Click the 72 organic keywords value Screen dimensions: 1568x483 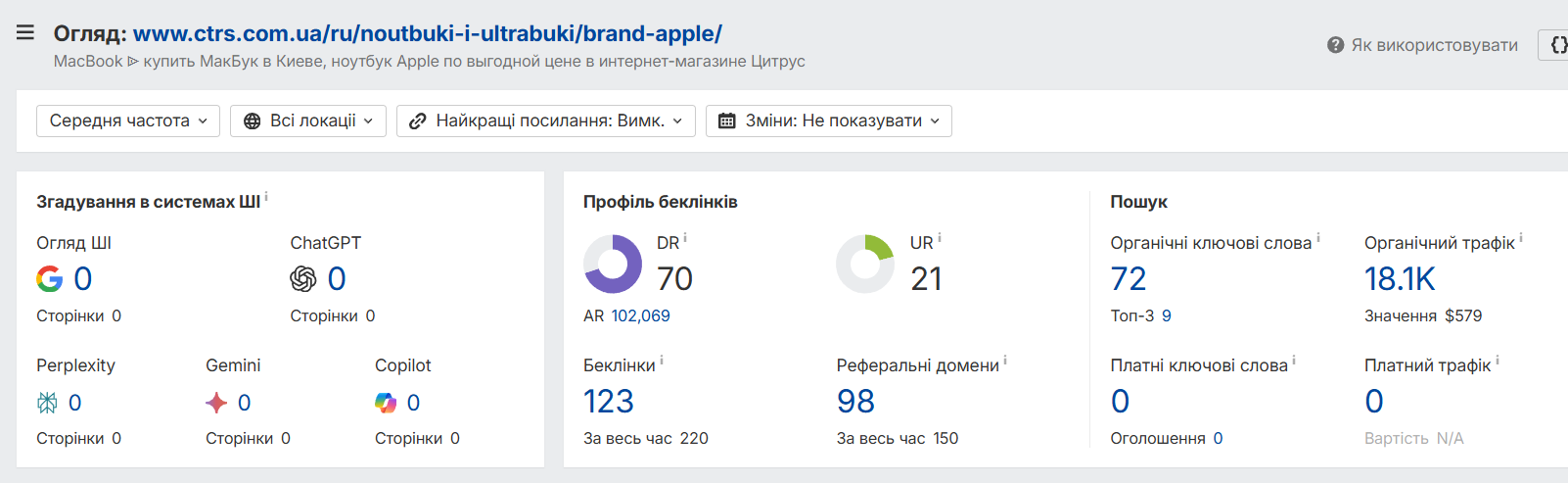pos(1128,279)
